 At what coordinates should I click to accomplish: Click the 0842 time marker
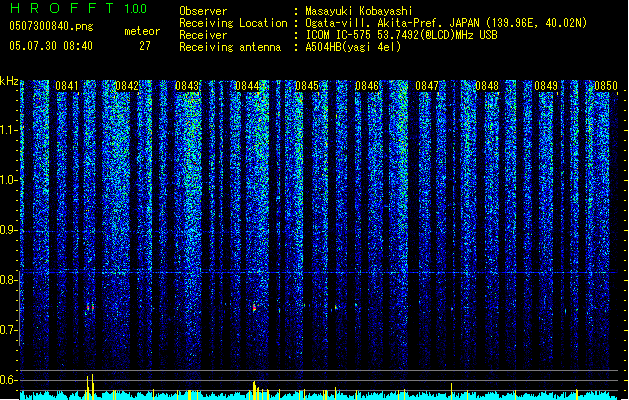(x=127, y=86)
